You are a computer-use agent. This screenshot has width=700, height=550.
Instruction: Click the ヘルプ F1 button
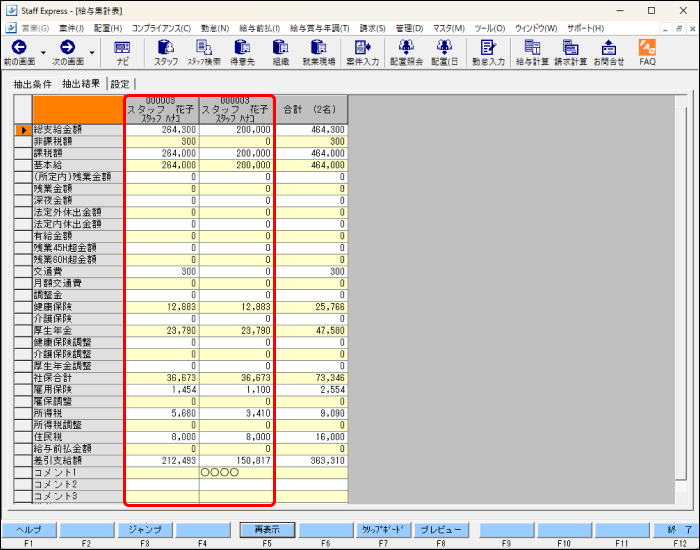[29, 529]
